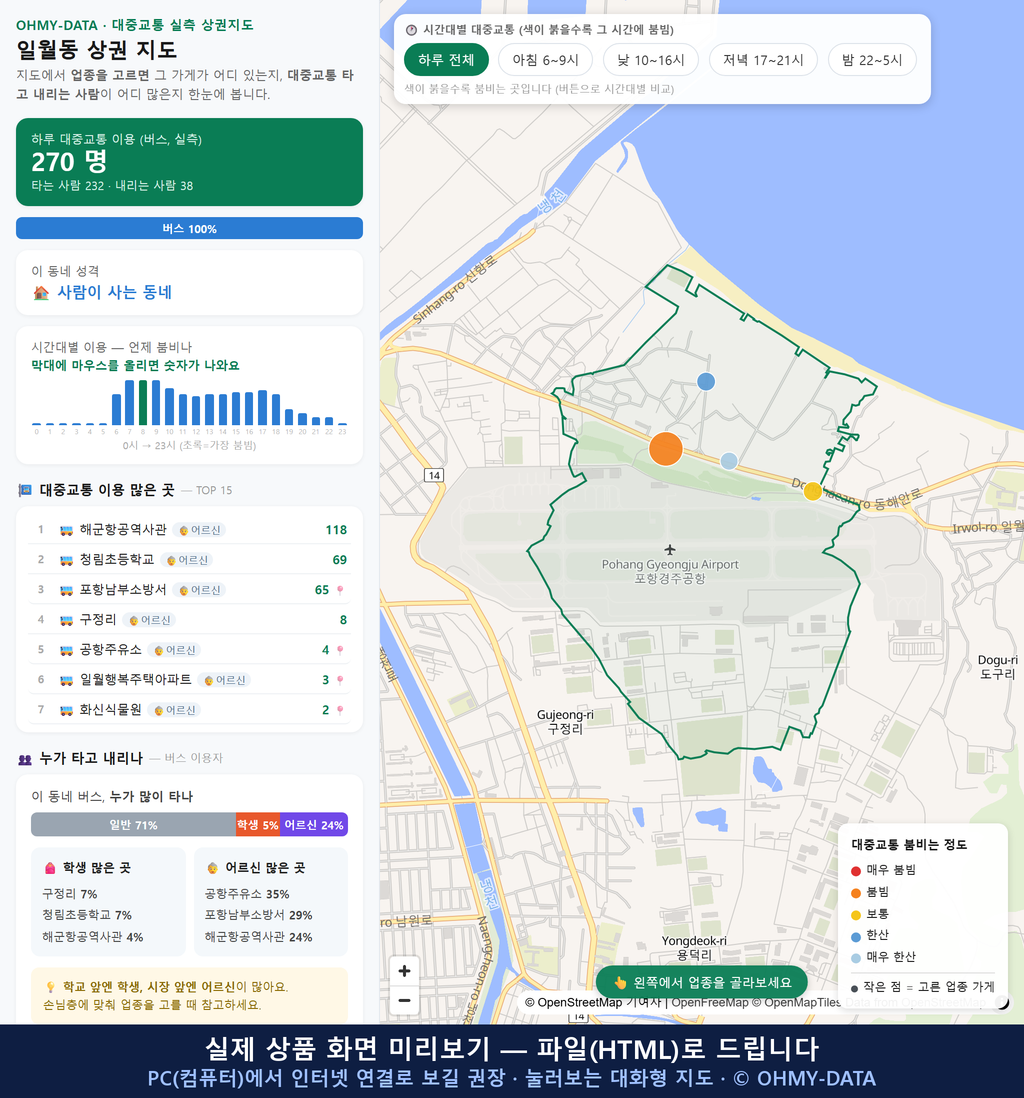
Task: Click the Pohang Gyeongju Airport map label
Action: 670,571
